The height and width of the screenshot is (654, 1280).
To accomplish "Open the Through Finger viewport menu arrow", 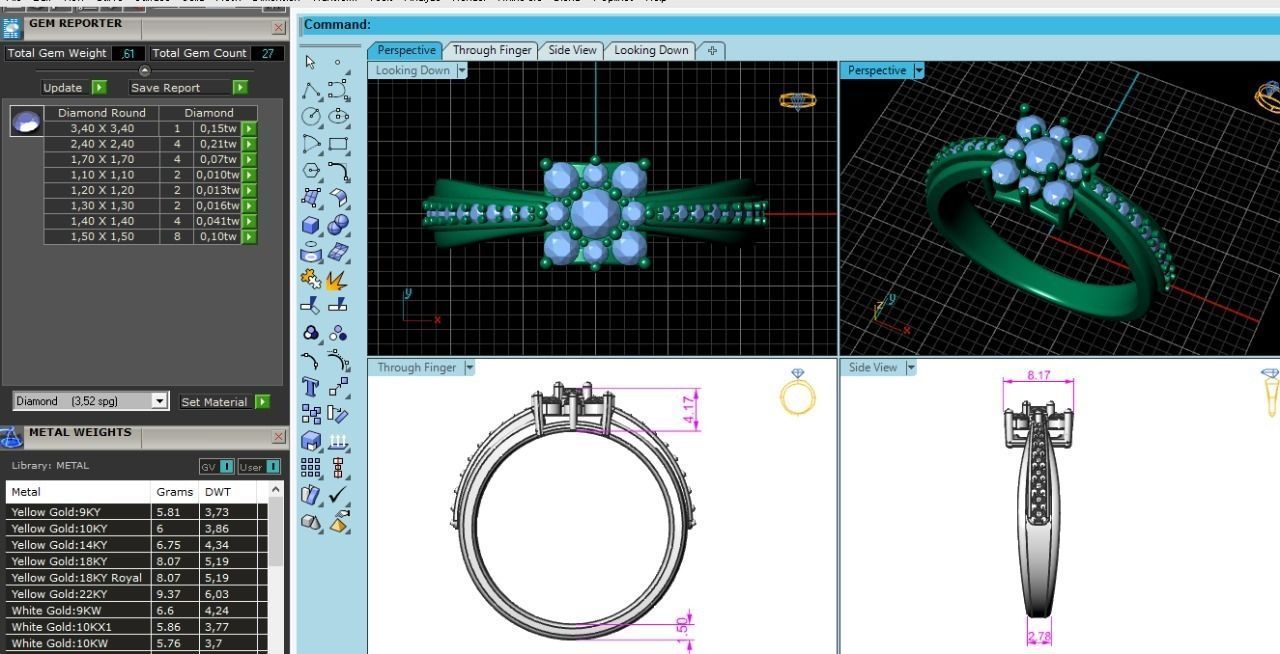I will pyautogui.click(x=469, y=367).
